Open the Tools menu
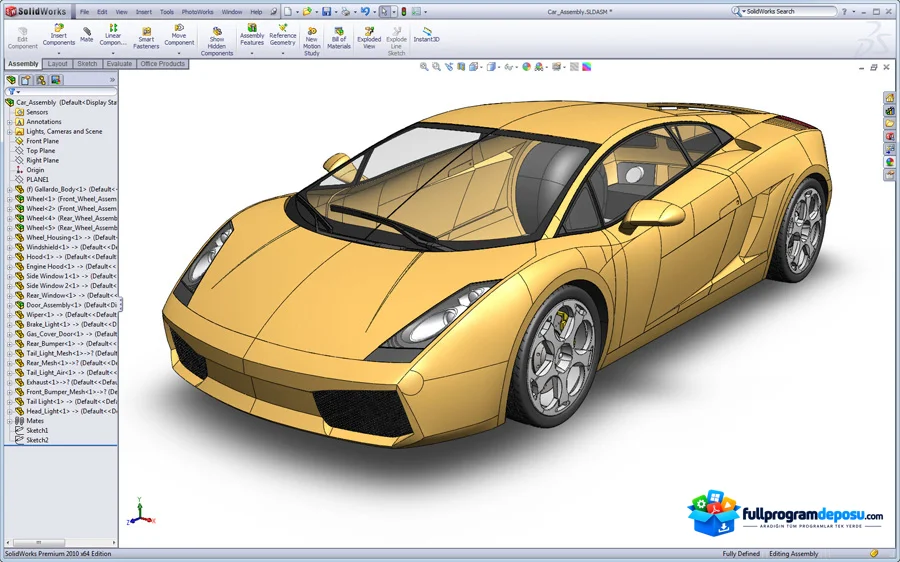900x562 pixels. 167,11
